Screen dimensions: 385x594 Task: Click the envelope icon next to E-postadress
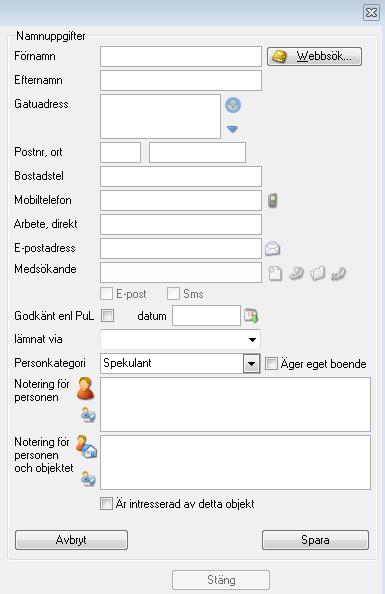(272, 249)
